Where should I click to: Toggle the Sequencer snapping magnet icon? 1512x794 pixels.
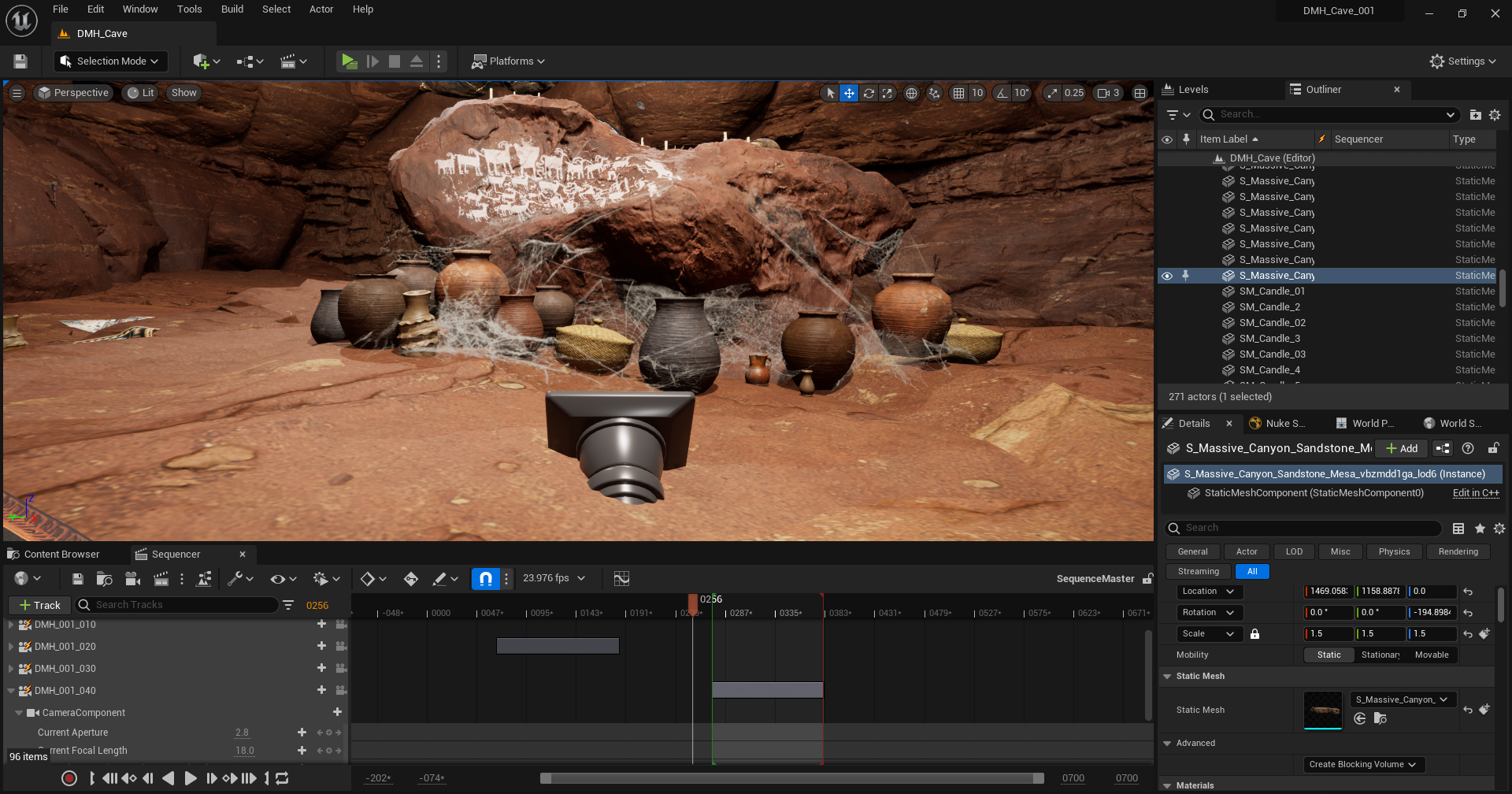point(485,579)
